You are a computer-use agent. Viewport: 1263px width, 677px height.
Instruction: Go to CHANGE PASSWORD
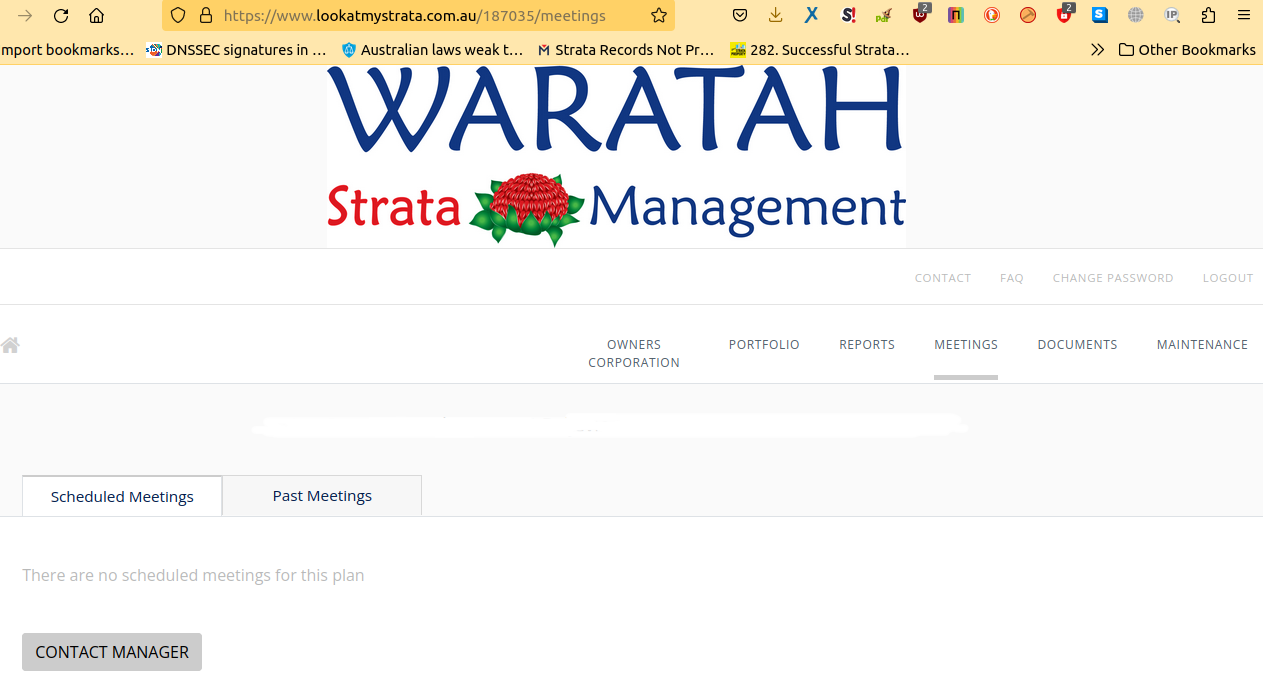1112,278
